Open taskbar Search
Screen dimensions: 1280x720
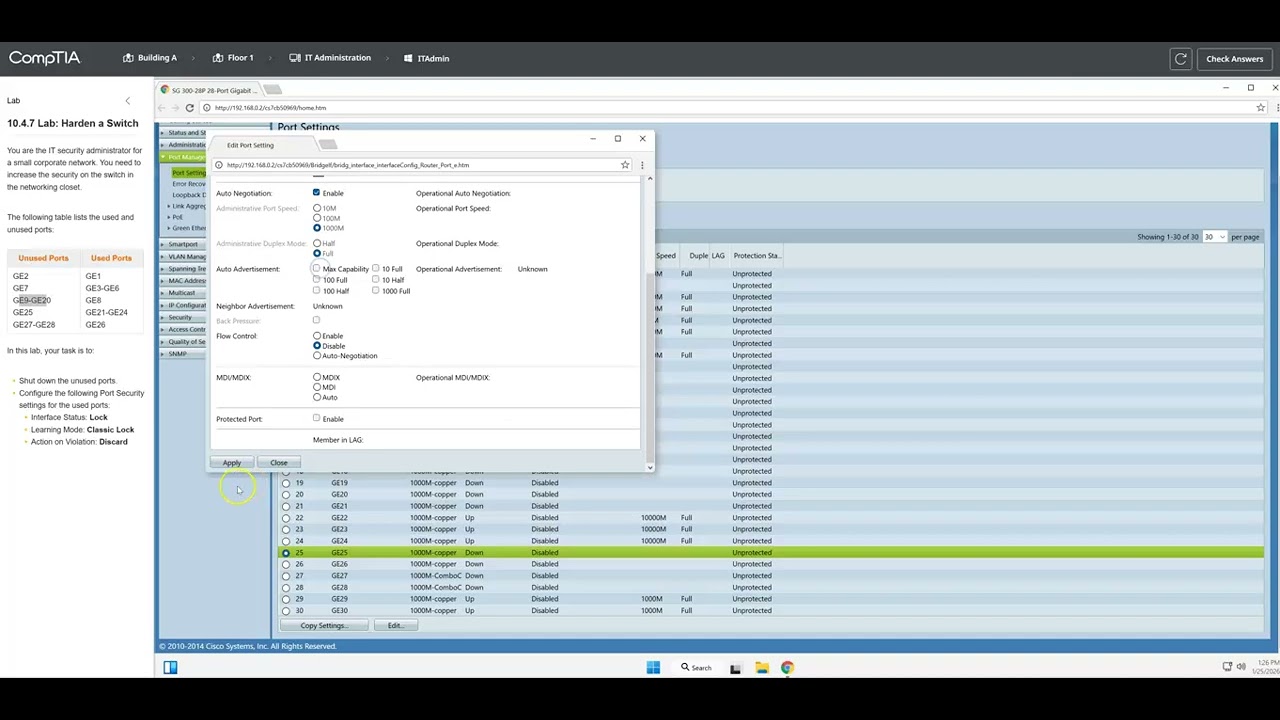click(x=695, y=668)
